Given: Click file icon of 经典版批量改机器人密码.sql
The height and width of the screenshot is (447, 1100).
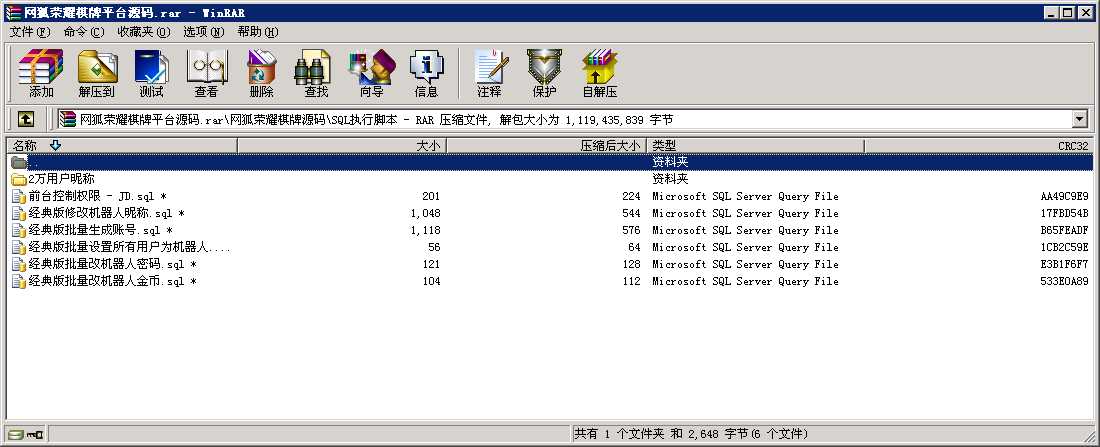Looking at the screenshot, I should pos(19,264).
